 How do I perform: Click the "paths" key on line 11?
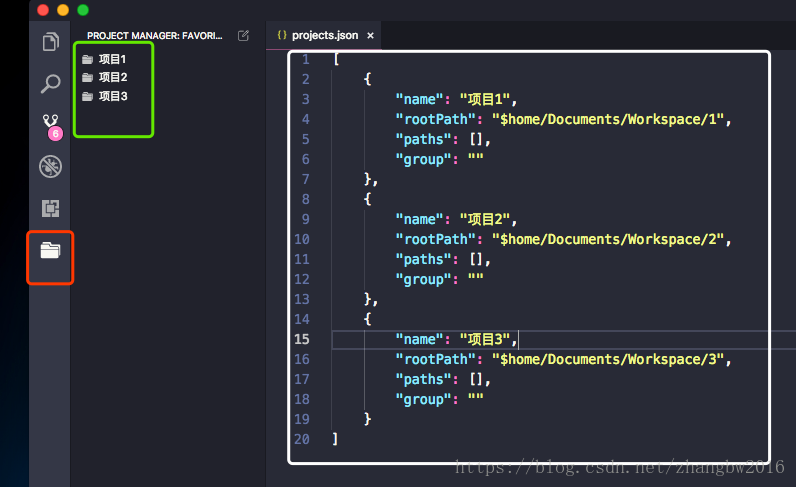(x=423, y=259)
